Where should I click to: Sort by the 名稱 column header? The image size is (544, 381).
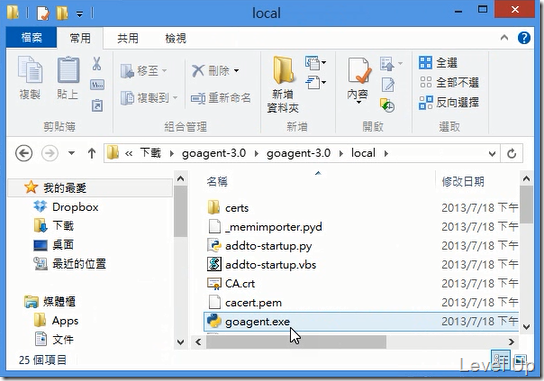(x=217, y=181)
